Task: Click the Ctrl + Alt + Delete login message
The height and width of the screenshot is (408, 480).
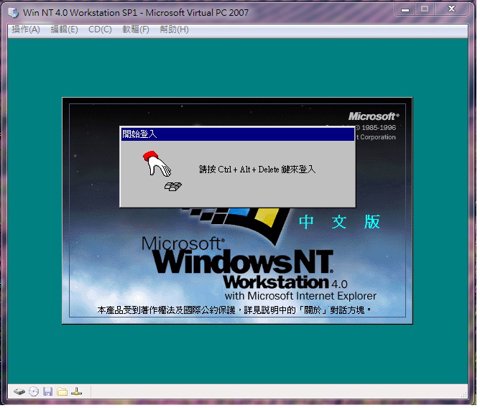Action: pyautogui.click(x=257, y=169)
